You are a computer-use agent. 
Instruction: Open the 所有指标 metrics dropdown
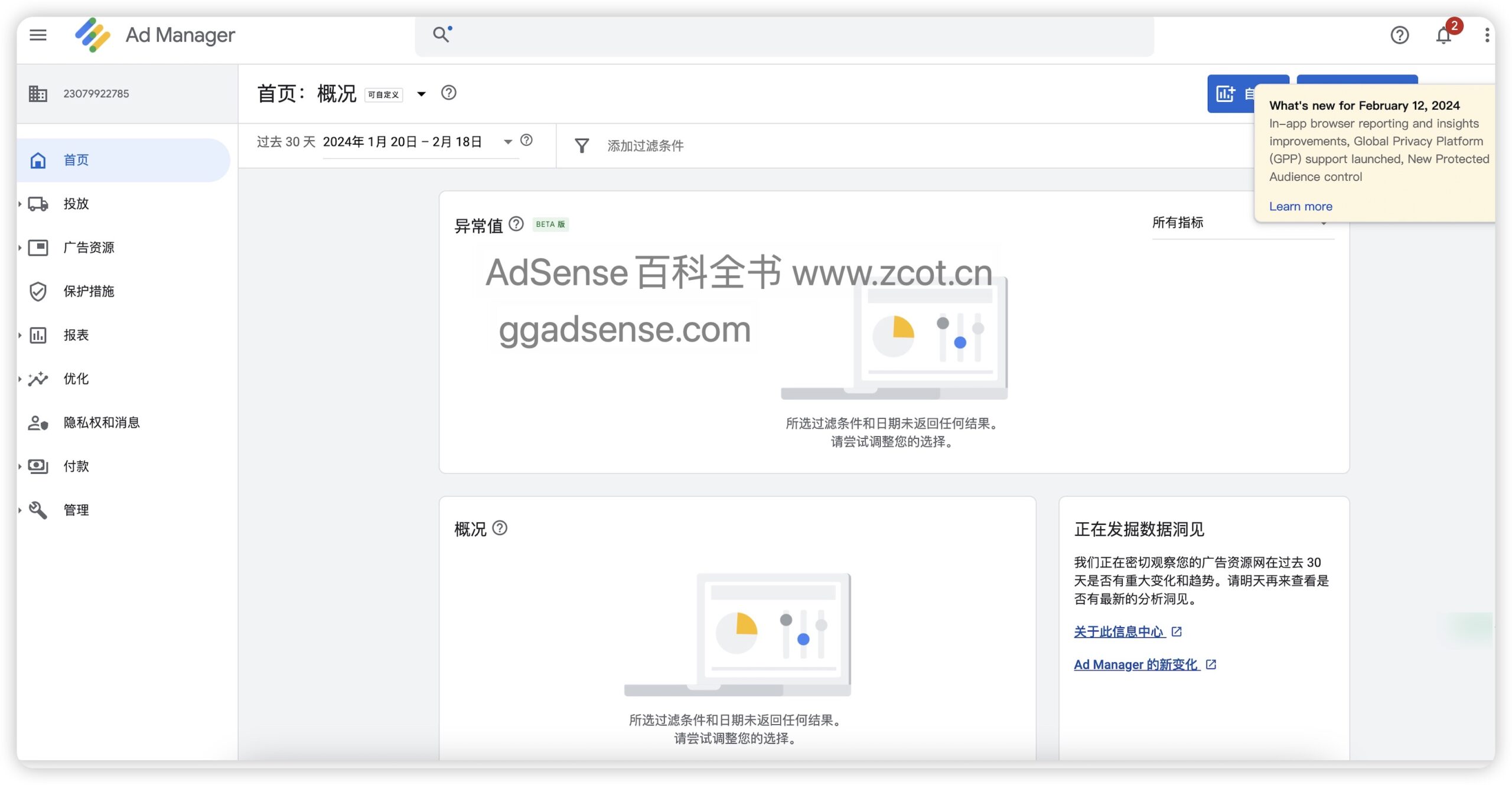1243,223
